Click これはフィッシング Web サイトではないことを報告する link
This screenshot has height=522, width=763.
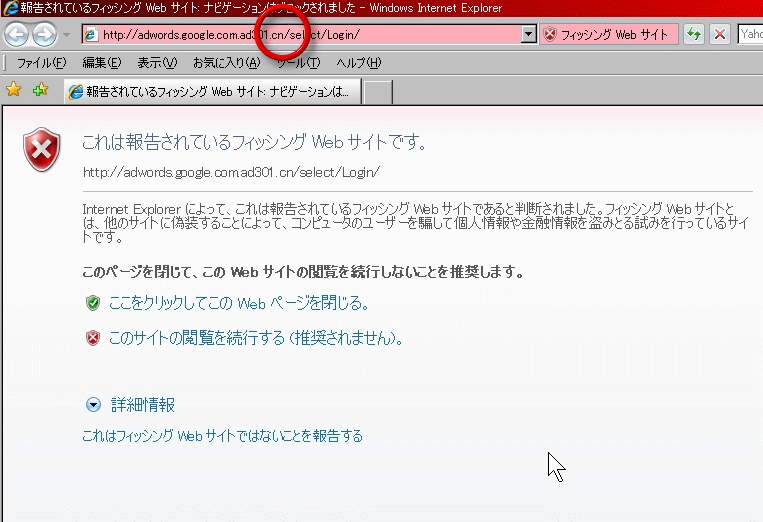click(x=222, y=435)
